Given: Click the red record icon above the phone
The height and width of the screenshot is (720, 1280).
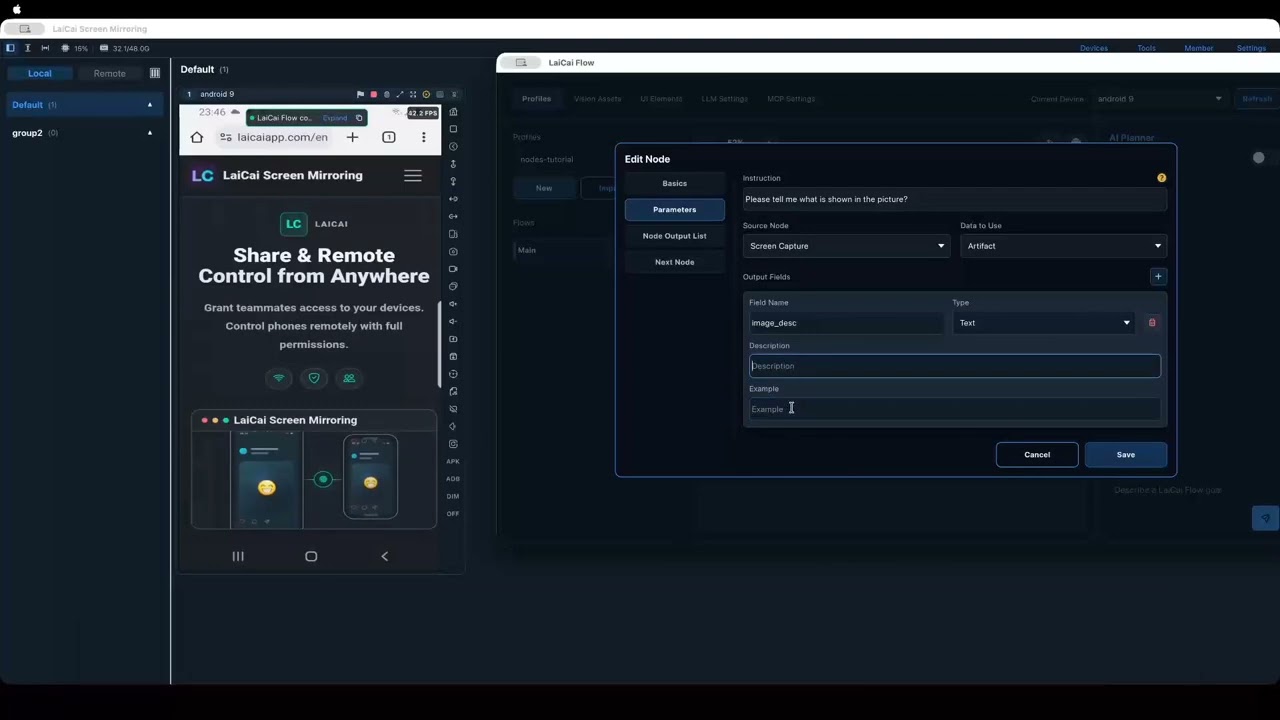Looking at the screenshot, I should coord(374,94).
